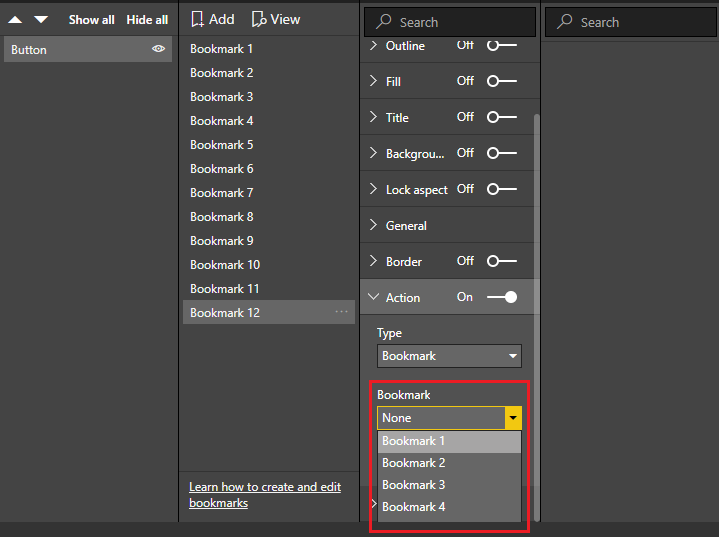
Task: Select the Button layer item
Action: (88, 50)
